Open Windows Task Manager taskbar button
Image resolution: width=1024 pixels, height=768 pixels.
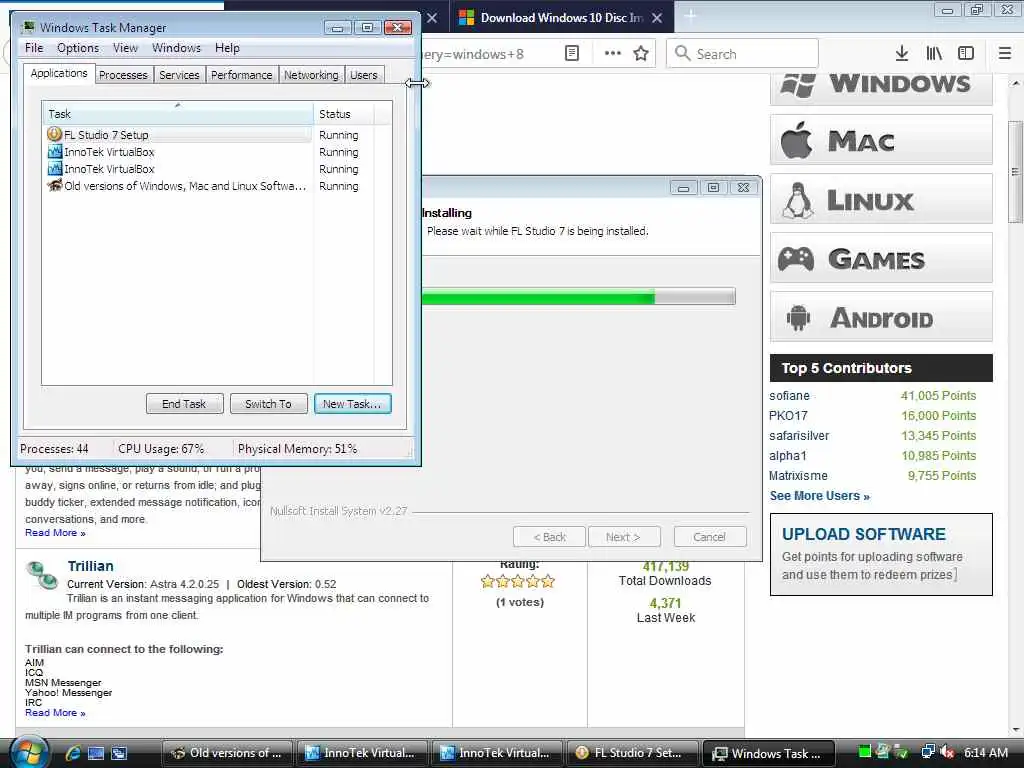(768, 753)
